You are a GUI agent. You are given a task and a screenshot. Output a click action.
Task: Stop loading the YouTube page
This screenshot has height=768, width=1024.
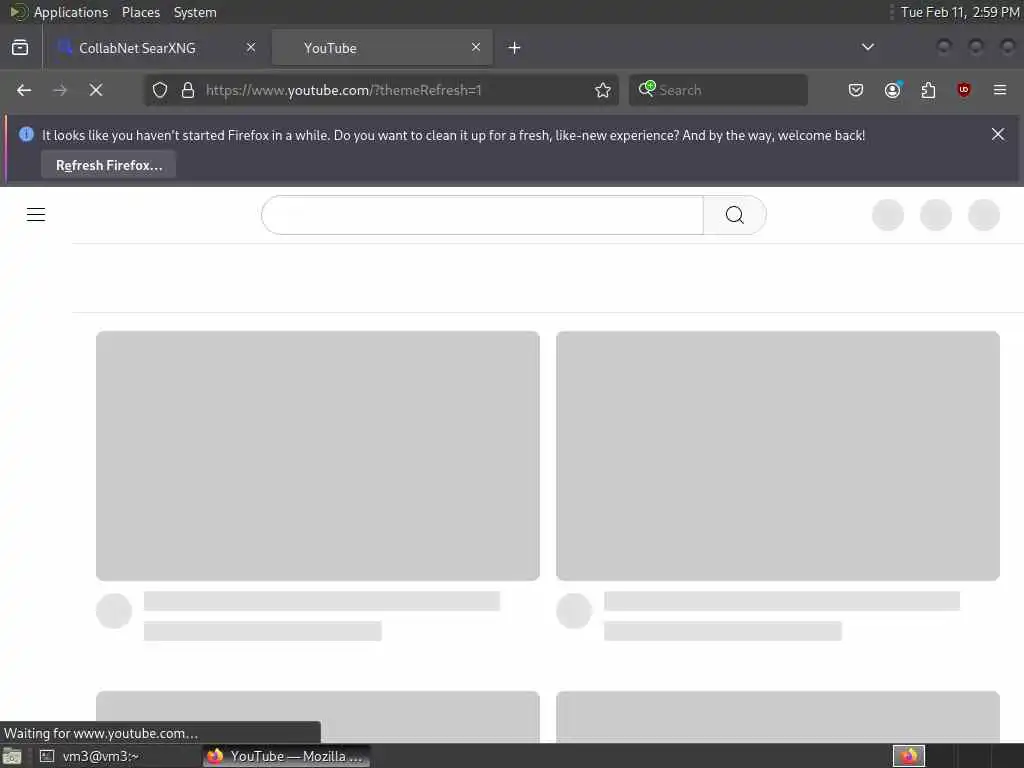[x=96, y=90]
